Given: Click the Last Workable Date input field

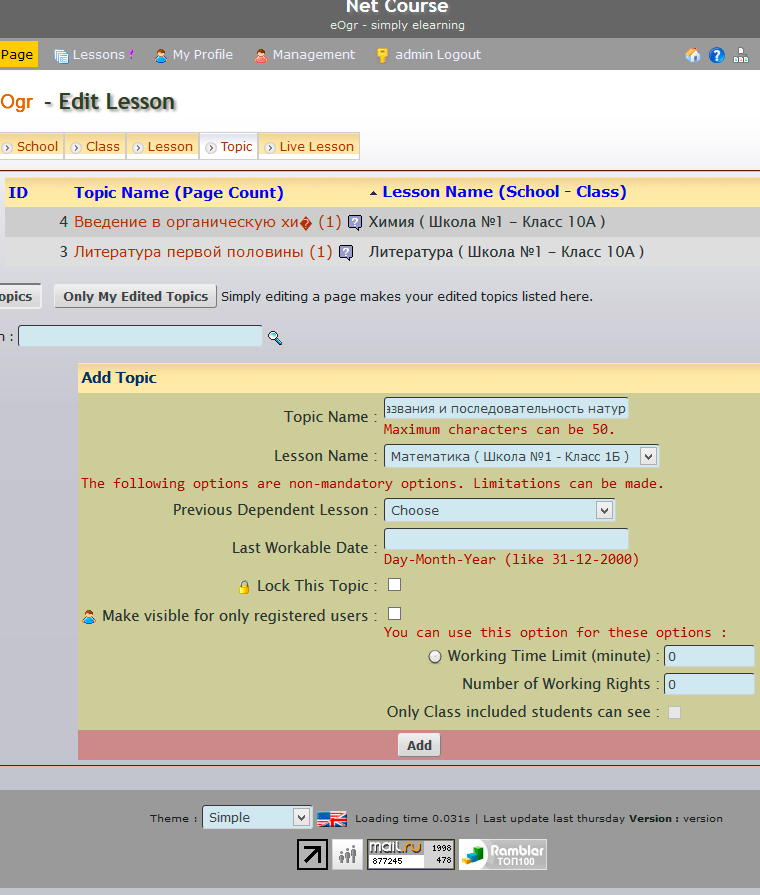Looking at the screenshot, I should (x=506, y=539).
